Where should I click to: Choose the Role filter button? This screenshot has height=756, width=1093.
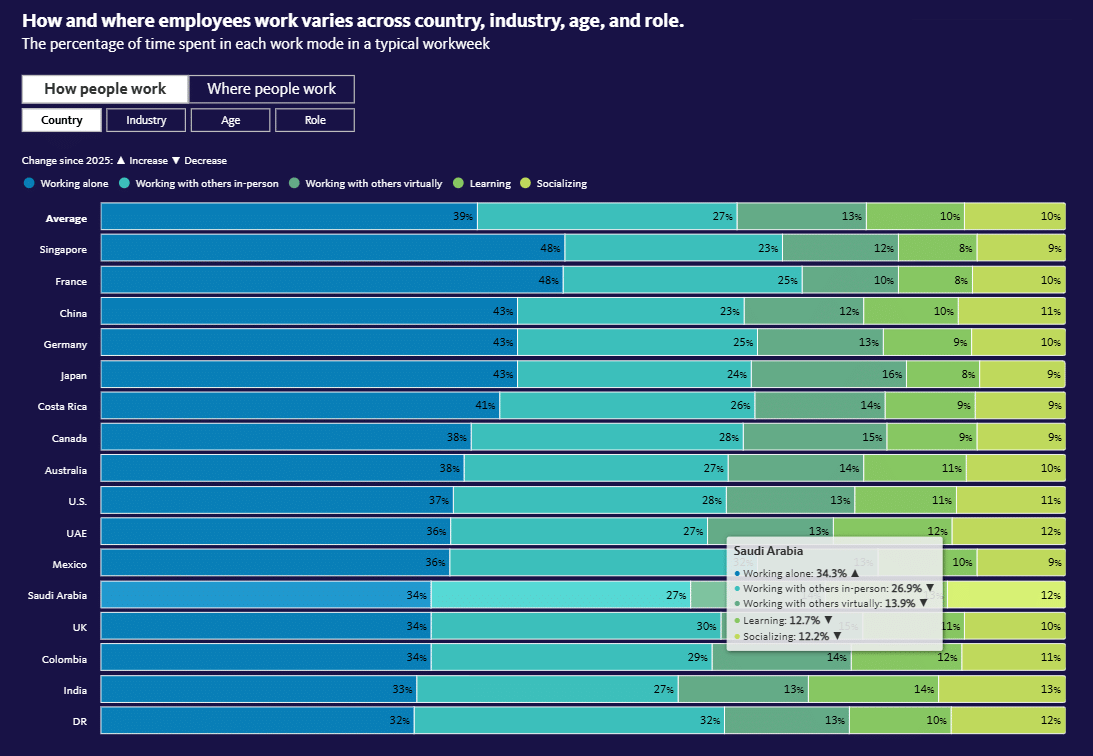click(x=315, y=120)
